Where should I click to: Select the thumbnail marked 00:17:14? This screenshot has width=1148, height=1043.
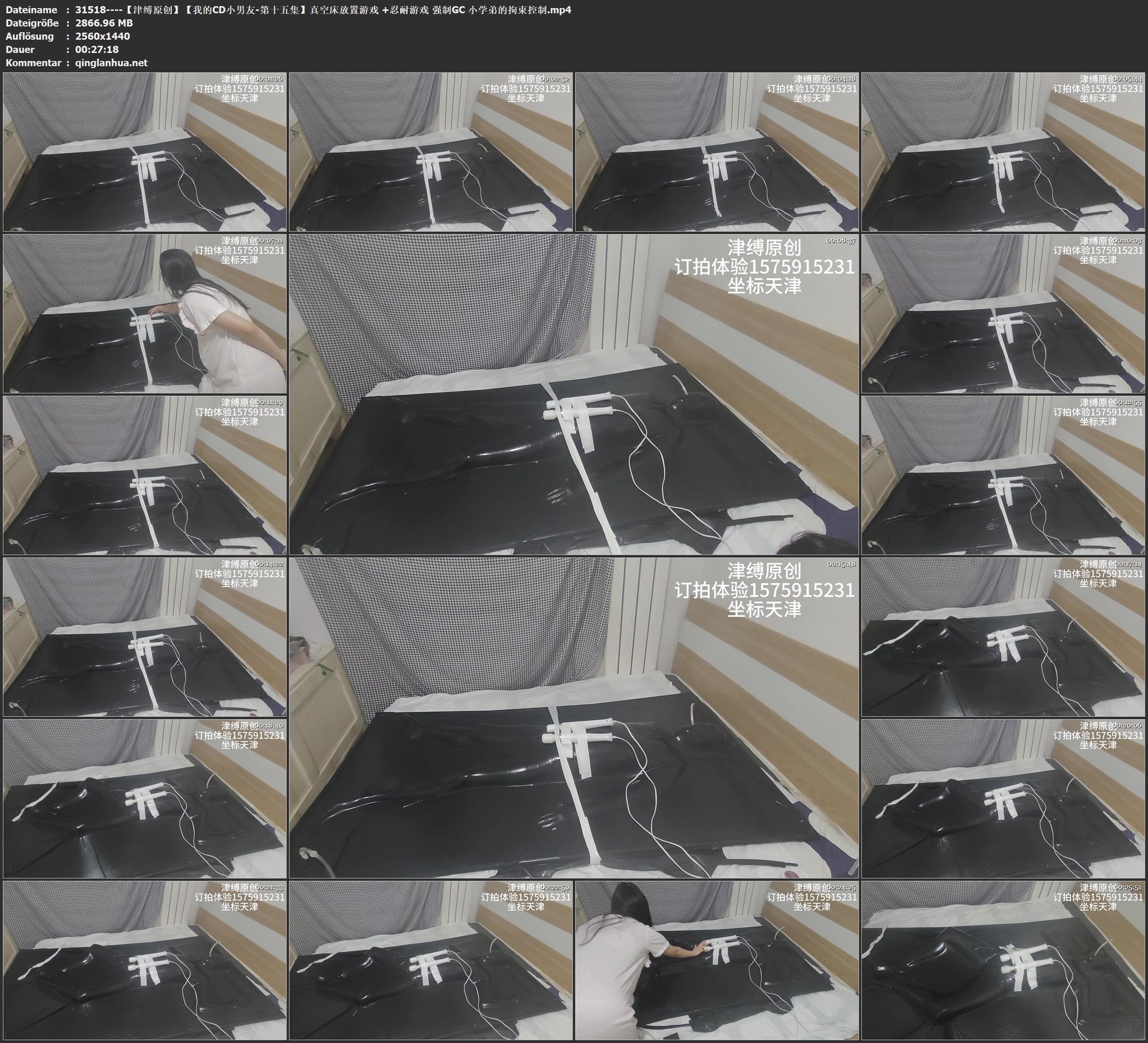pos(1003,636)
